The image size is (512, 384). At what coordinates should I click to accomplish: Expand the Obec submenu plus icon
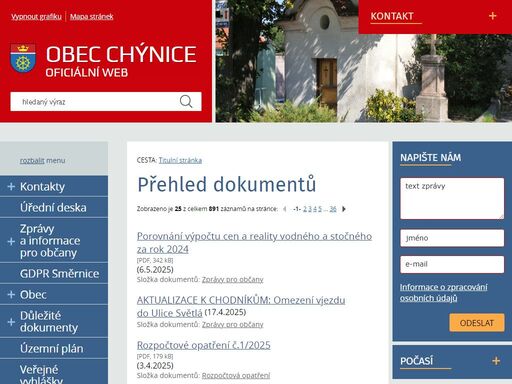(11, 295)
